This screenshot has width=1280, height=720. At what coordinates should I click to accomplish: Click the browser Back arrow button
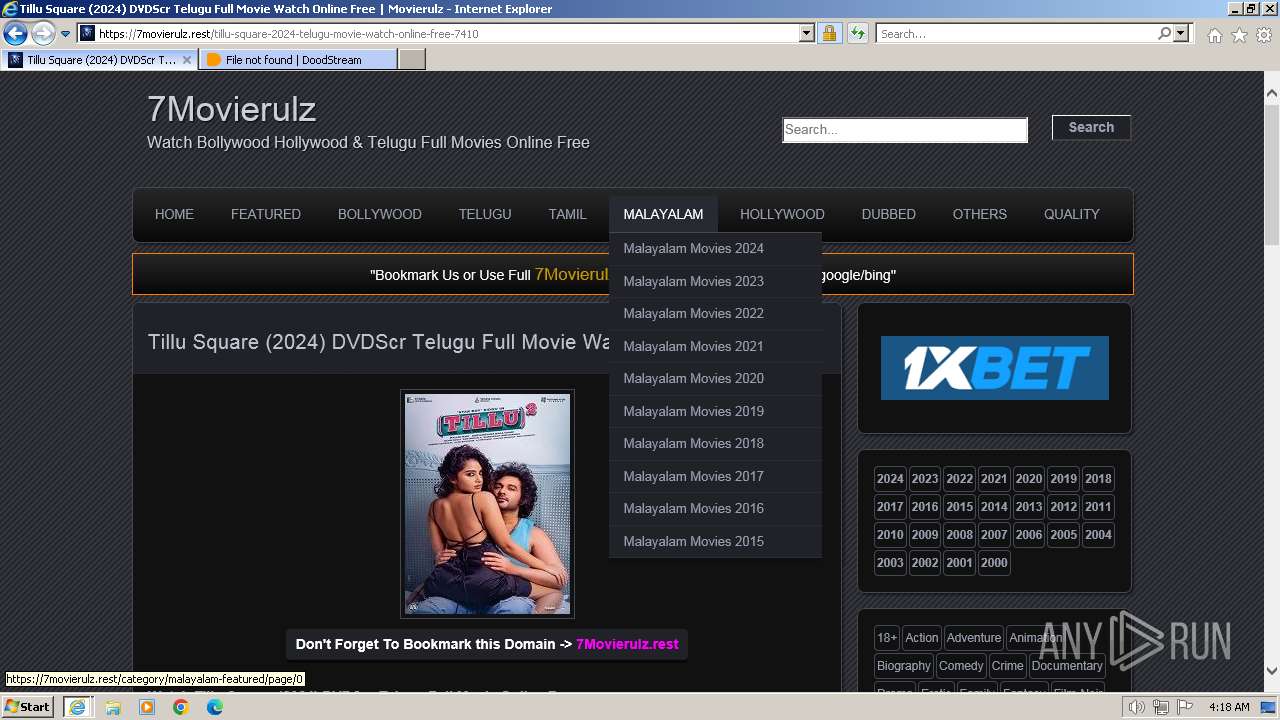pos(15,33)
